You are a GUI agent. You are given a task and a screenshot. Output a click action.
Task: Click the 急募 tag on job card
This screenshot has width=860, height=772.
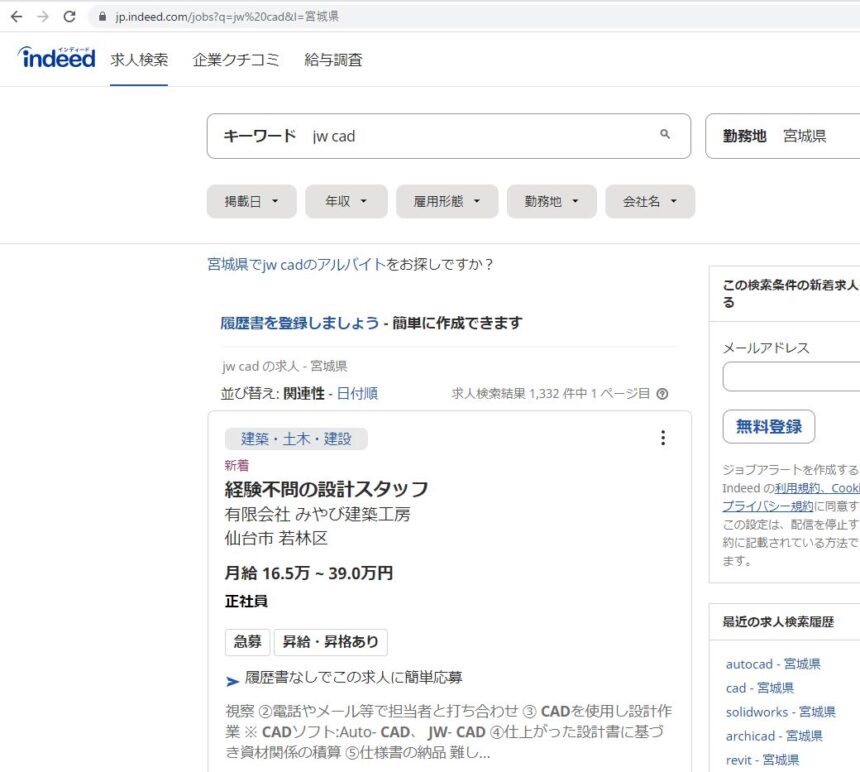coord(247,642)
